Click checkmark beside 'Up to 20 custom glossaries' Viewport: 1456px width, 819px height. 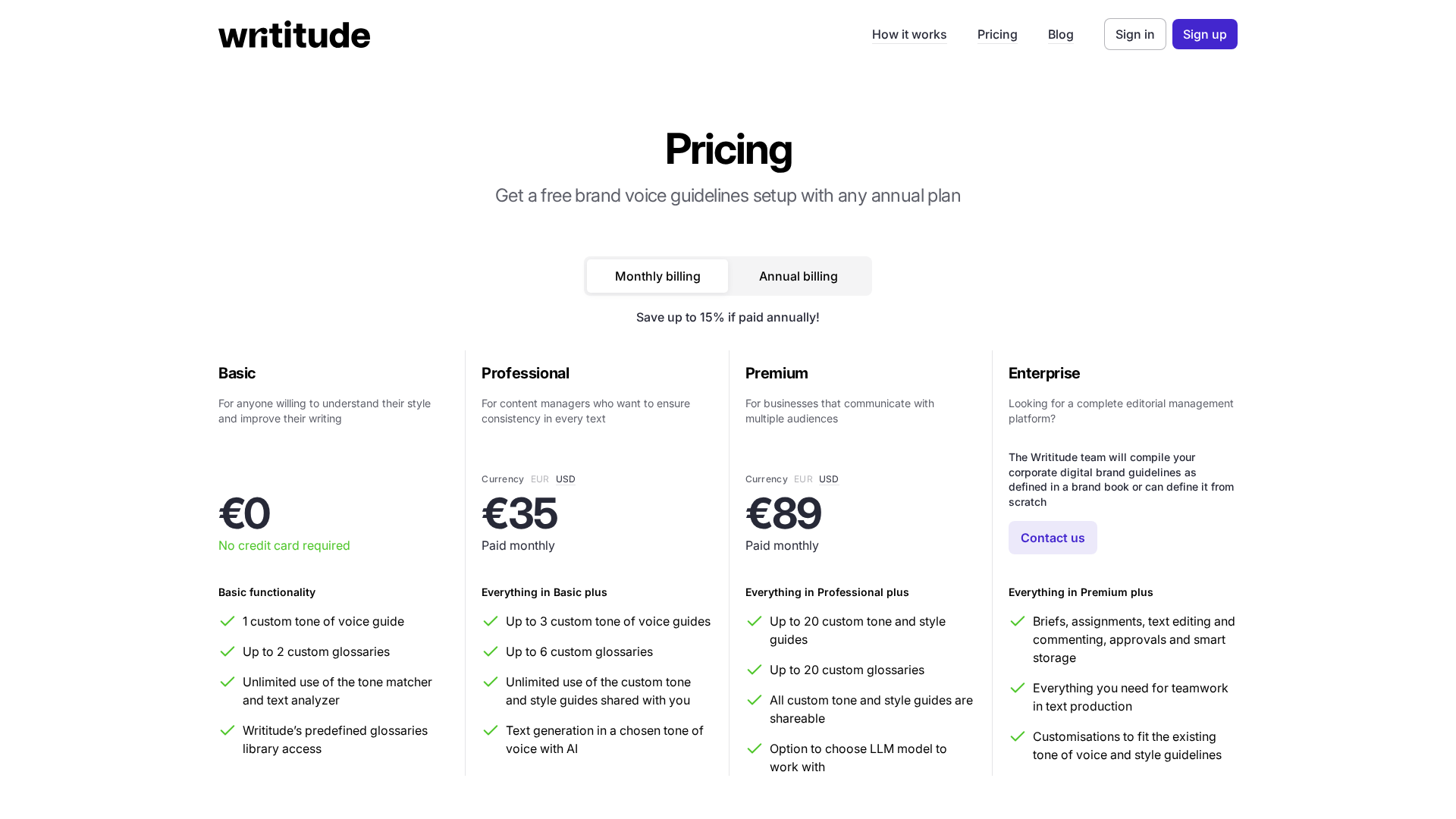(x=754, y=670)
